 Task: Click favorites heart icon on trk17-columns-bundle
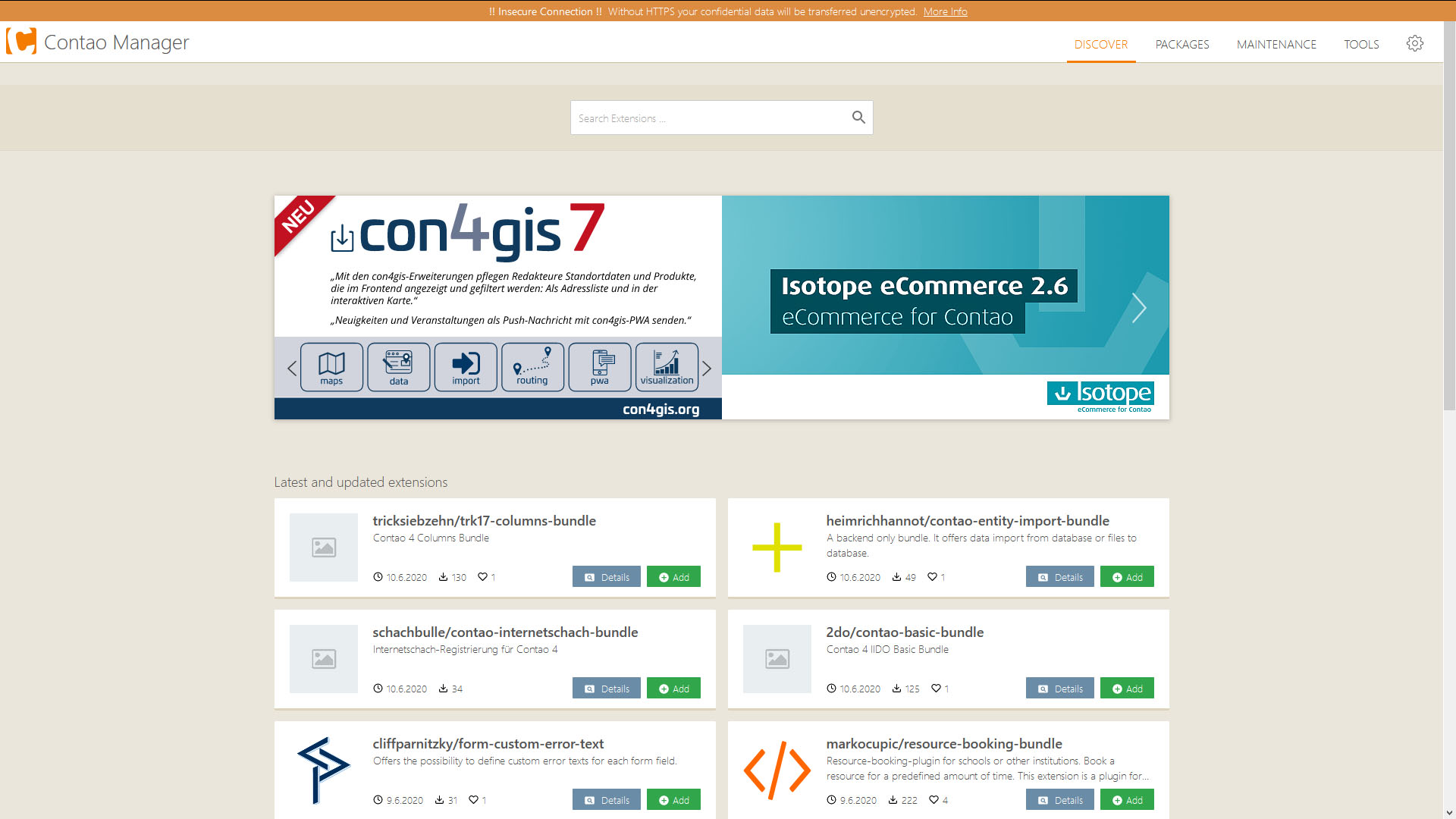point(482,577)
